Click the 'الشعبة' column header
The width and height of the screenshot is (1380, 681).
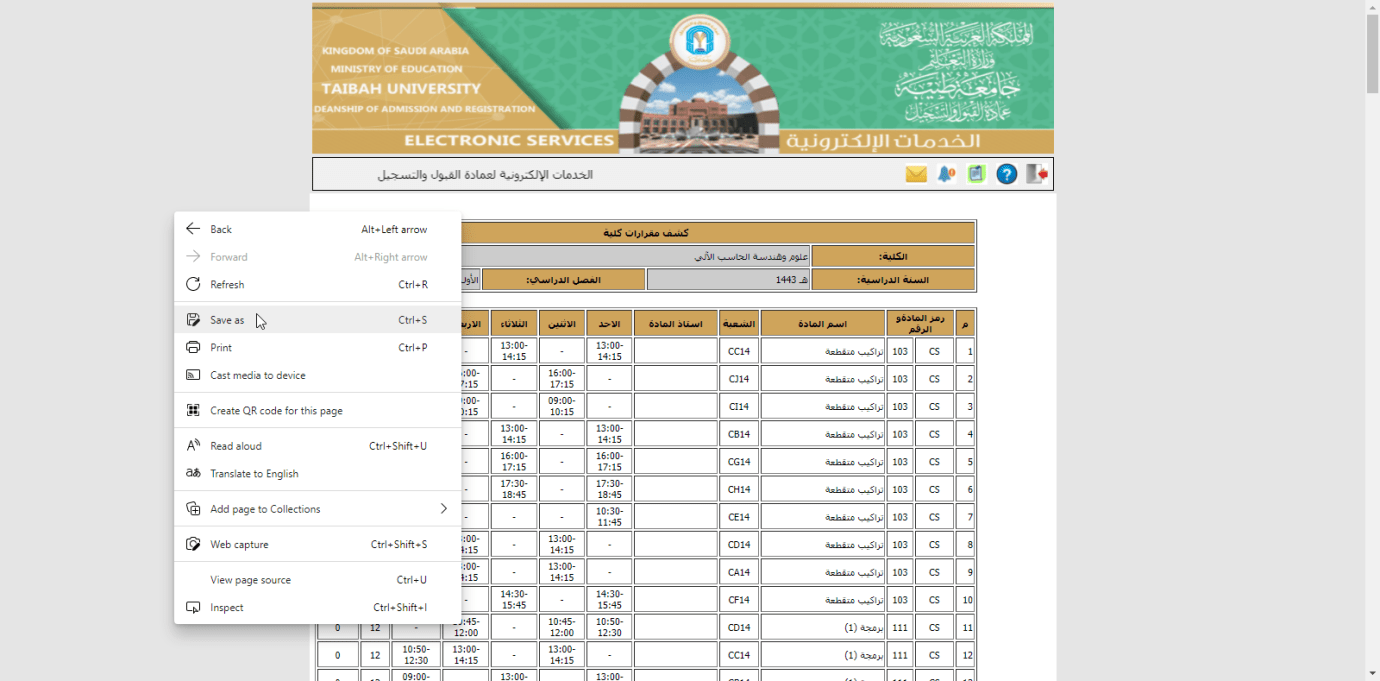[x=739, y=323]
